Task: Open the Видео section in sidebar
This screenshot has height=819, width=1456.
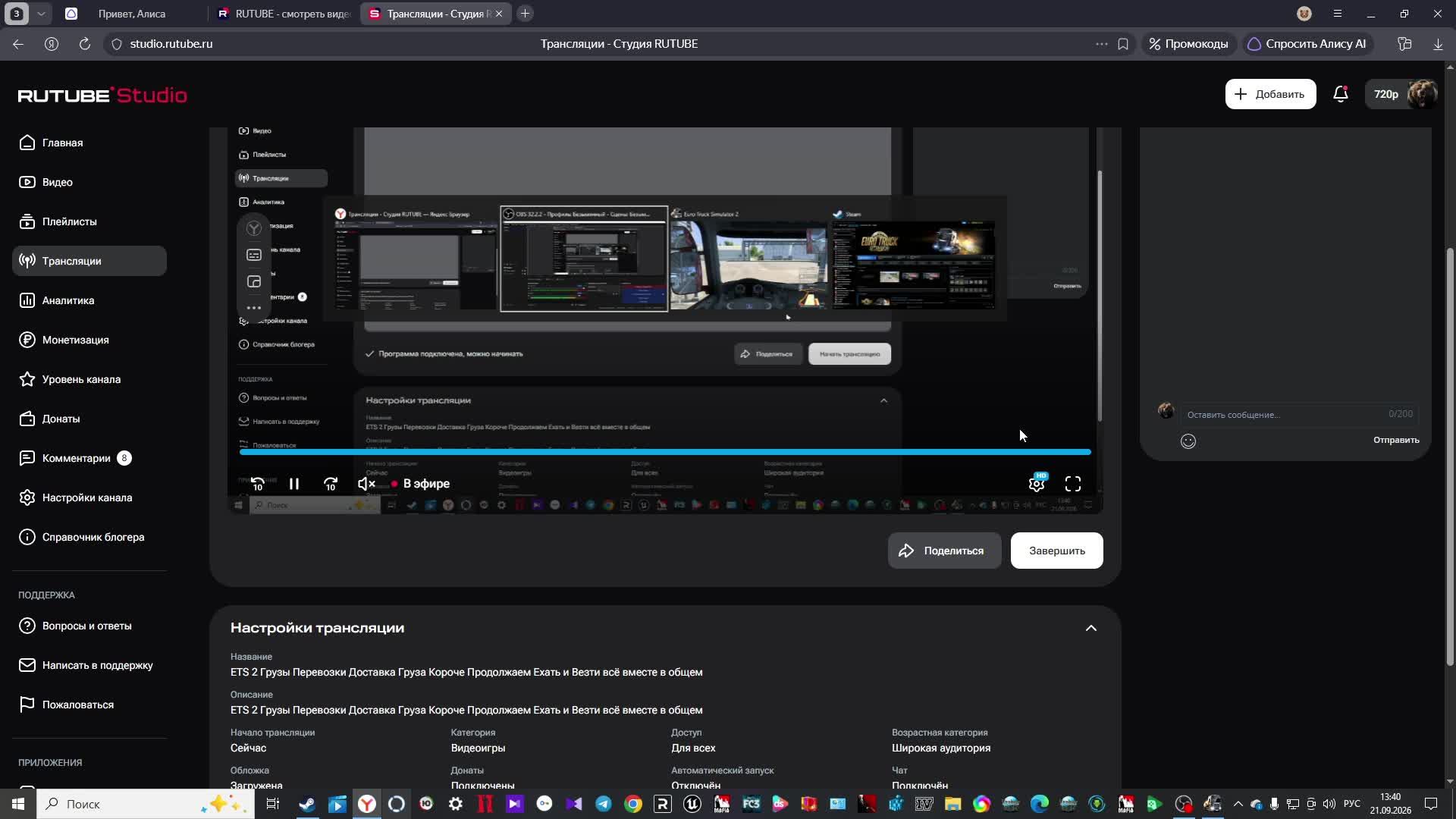Action: [46, 182]
